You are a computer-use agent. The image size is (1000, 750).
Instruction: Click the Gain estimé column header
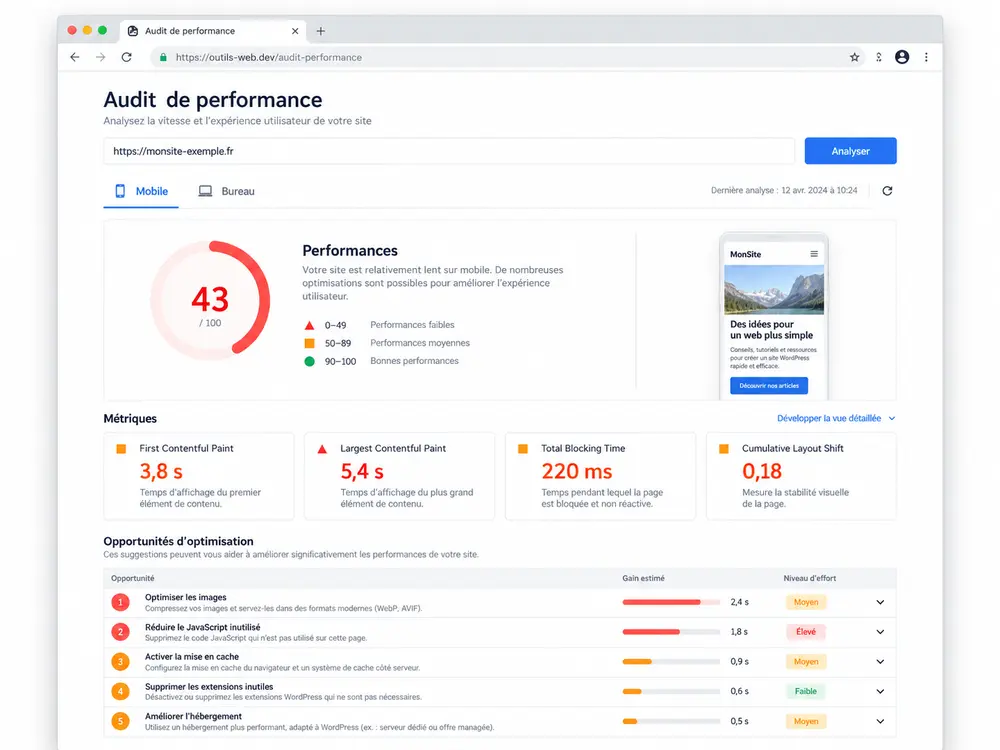(x=643, y=578)
